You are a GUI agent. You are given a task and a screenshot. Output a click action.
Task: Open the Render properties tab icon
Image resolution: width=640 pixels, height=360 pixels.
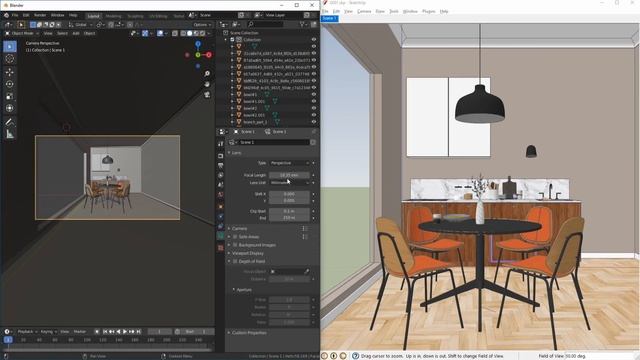pos(220,156)
